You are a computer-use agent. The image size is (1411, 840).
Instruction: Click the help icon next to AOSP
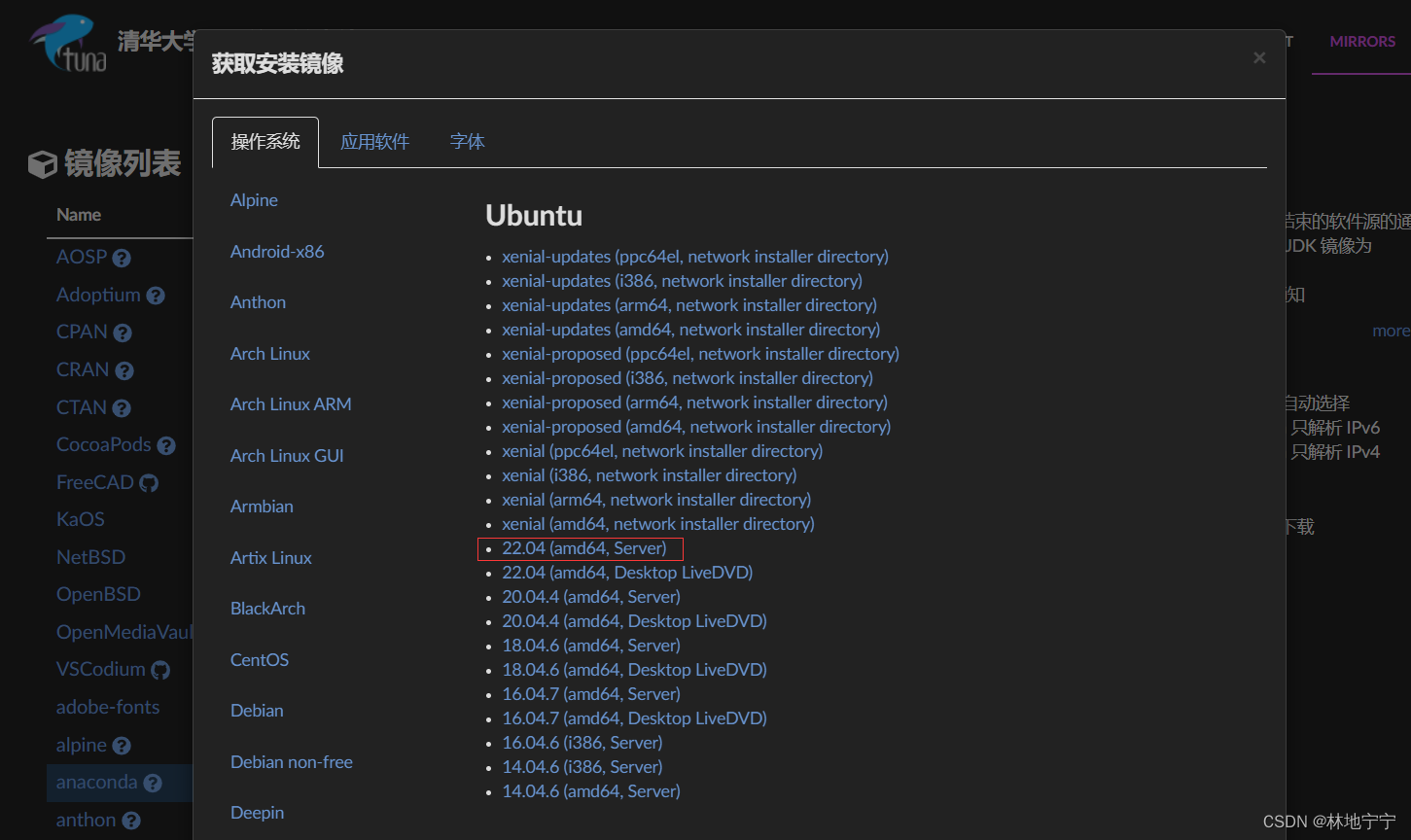(121, 257)
